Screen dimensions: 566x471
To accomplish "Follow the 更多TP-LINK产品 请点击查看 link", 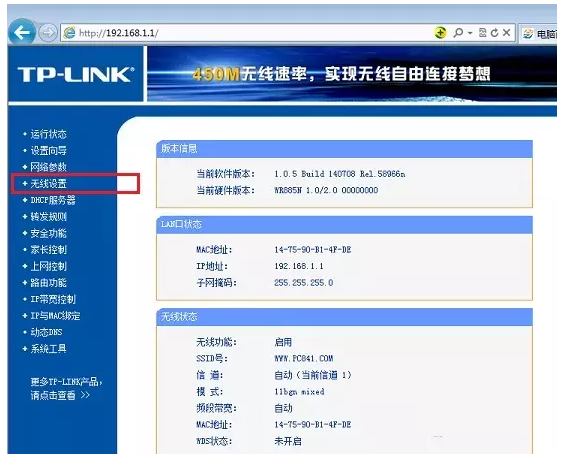I will point(66,388).
